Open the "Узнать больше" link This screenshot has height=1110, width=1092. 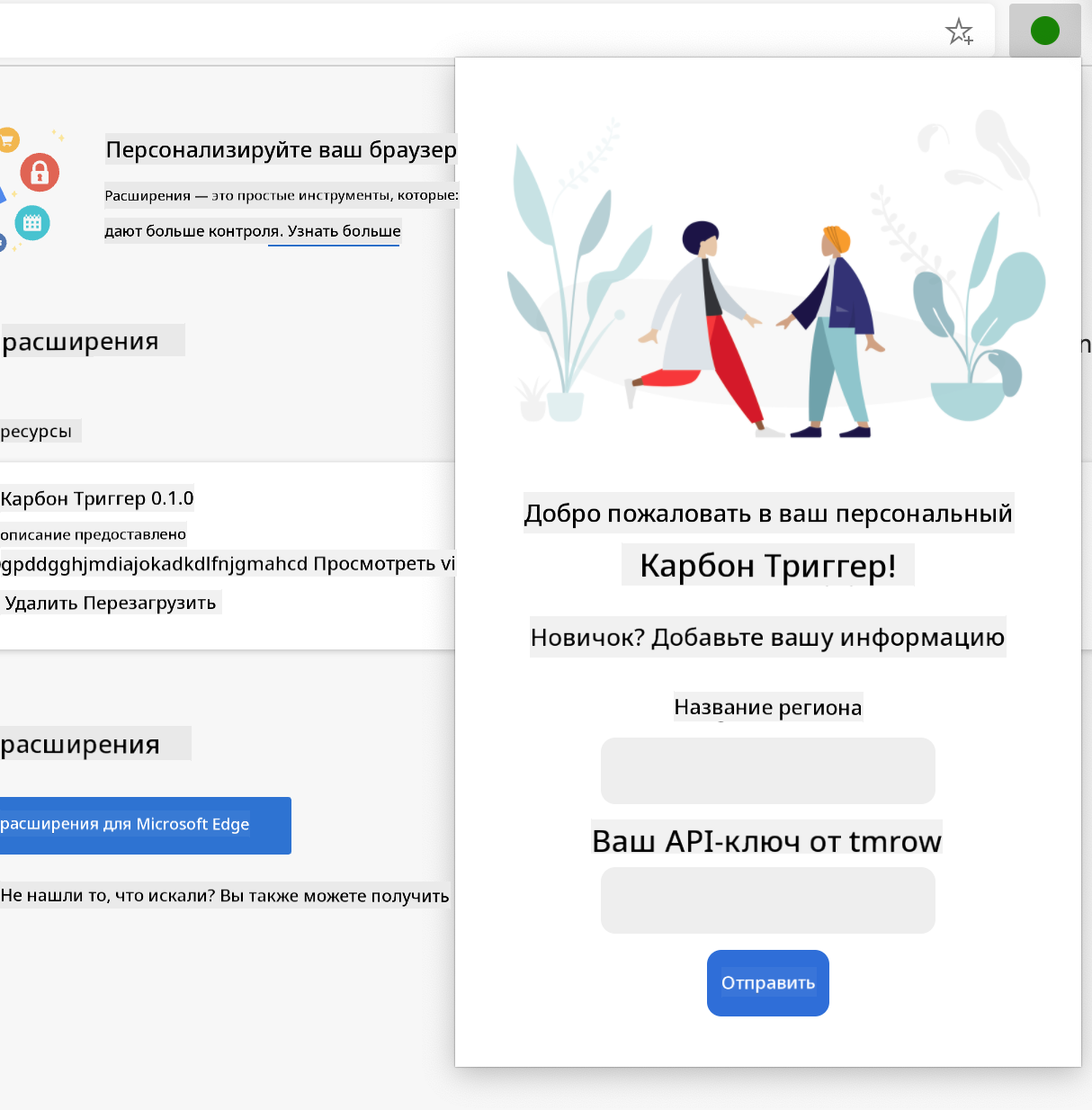pyautogui.click(x=344, y=231)
